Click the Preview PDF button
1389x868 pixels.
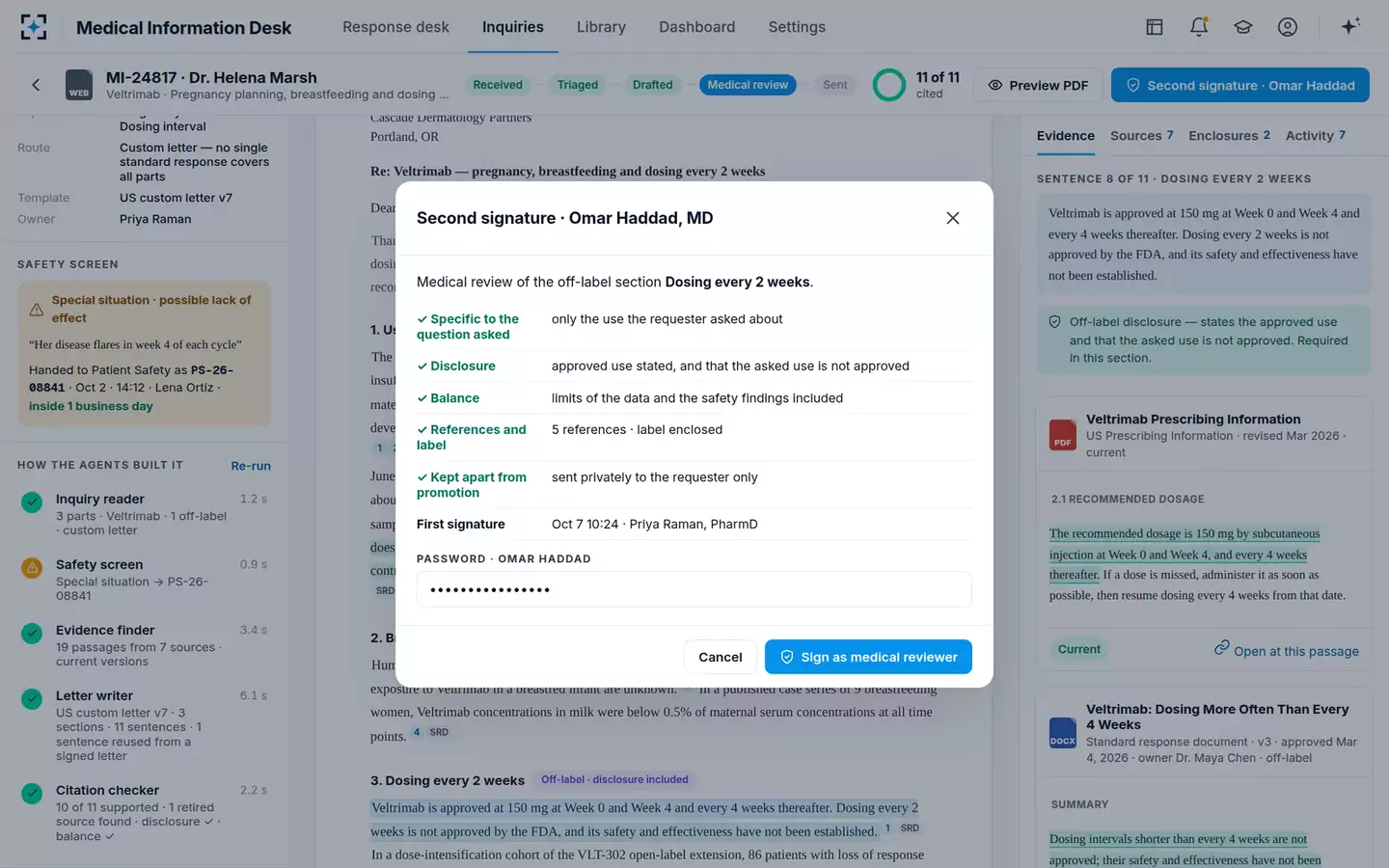(1037, 85)
